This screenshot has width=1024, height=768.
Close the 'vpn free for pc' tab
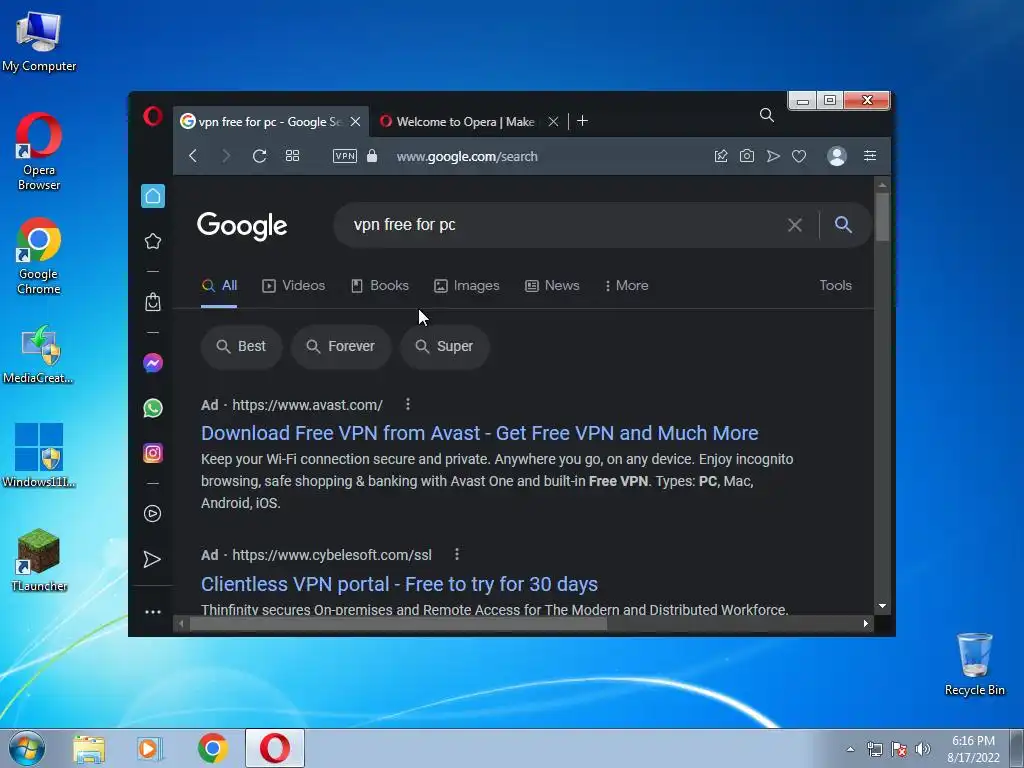click(355, 121)
